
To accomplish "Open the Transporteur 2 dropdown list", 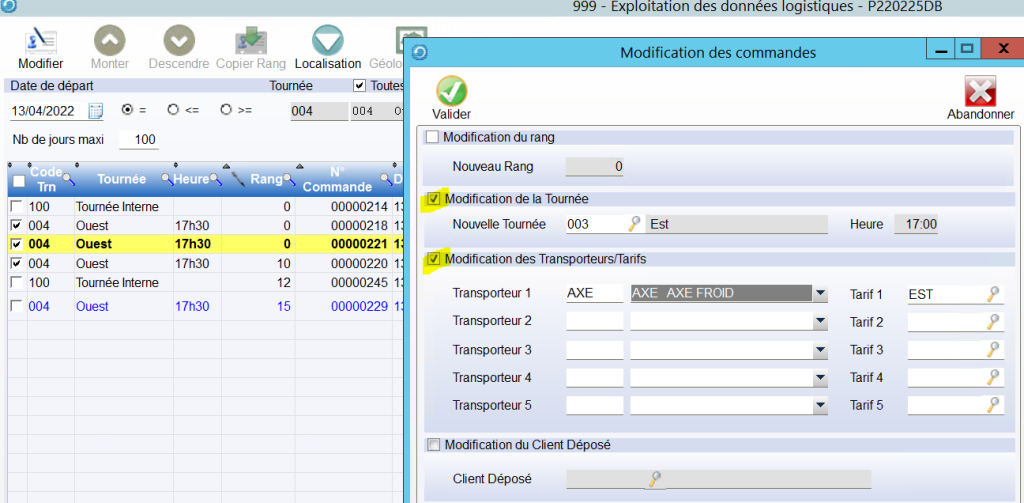I will [820, 322].
